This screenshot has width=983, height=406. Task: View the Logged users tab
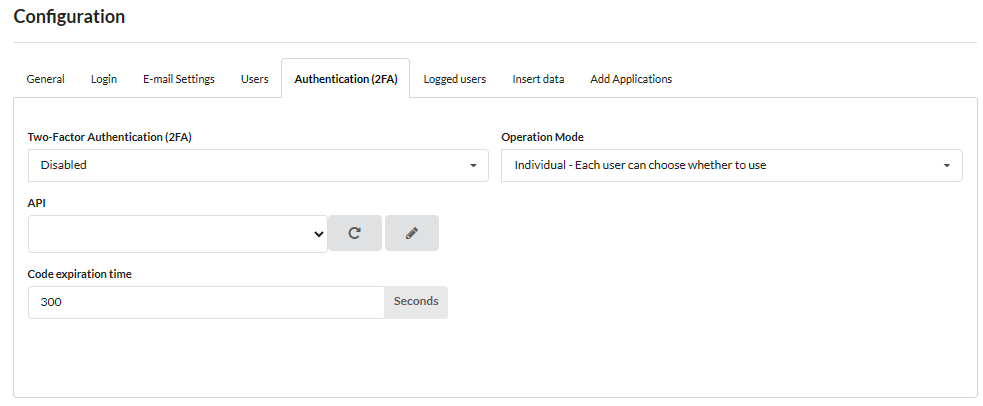point(455,79)
